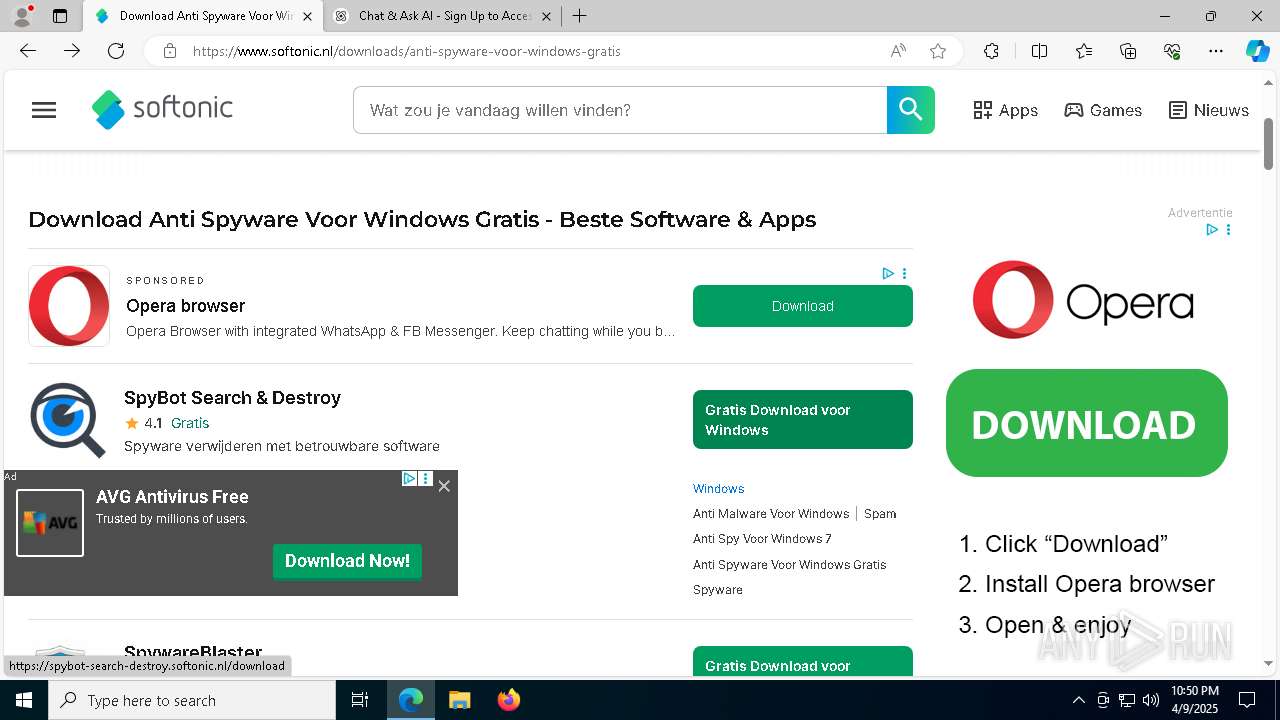
Task: Open the Tab actions menu icon
Action: coord(60,16)
